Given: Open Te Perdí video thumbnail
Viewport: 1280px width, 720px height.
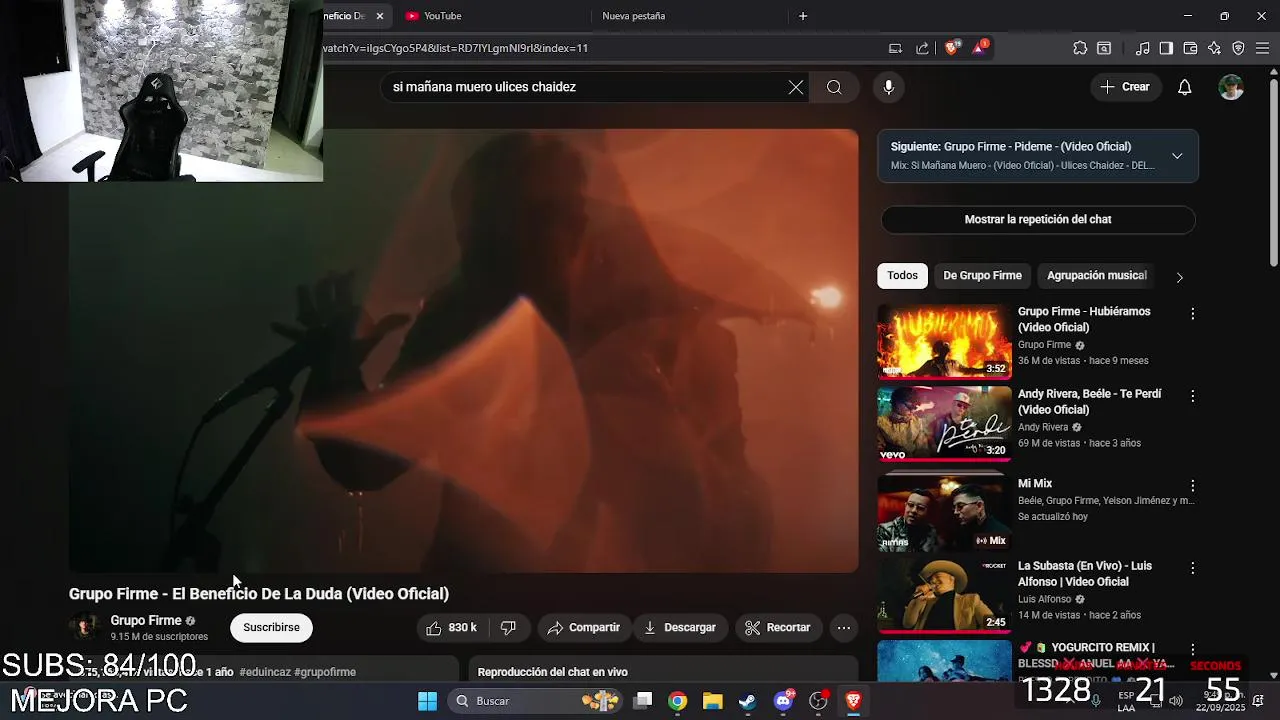Looking at the screenshot, I should [x=944, y=424].
